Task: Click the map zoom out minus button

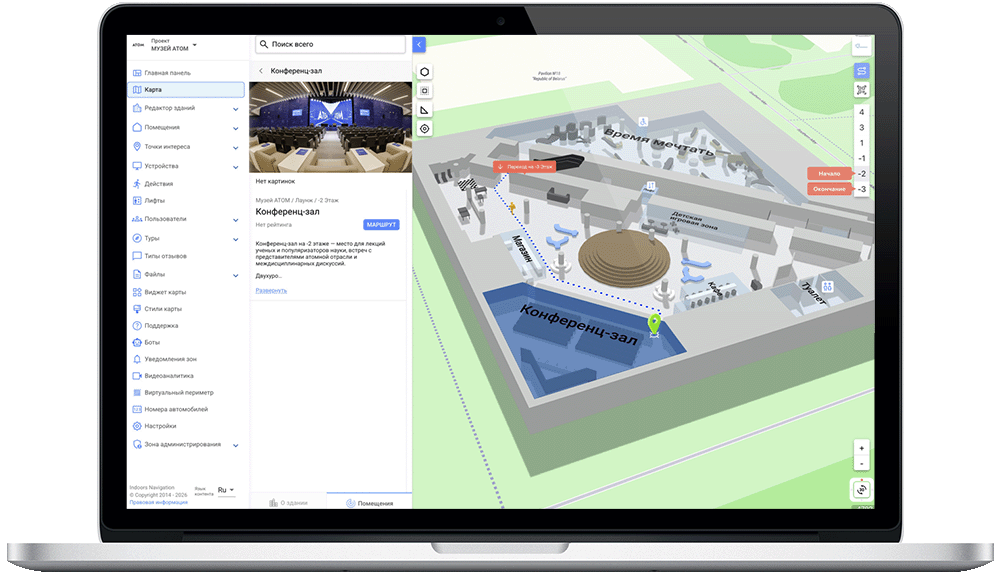Action: point(861,464)
